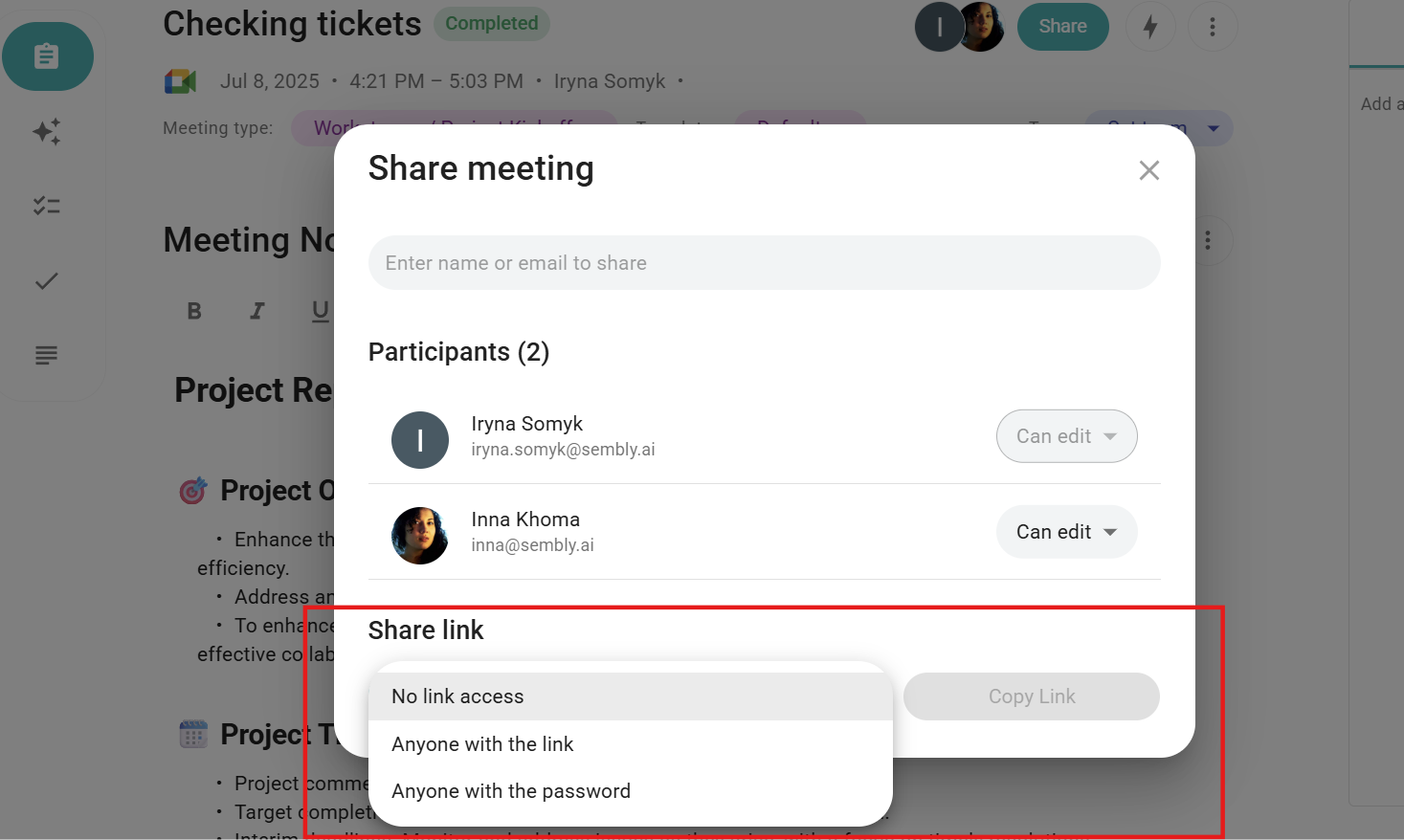Open the task checklist sidebar icon
The image size is (1404, 840).
point(47,206)
